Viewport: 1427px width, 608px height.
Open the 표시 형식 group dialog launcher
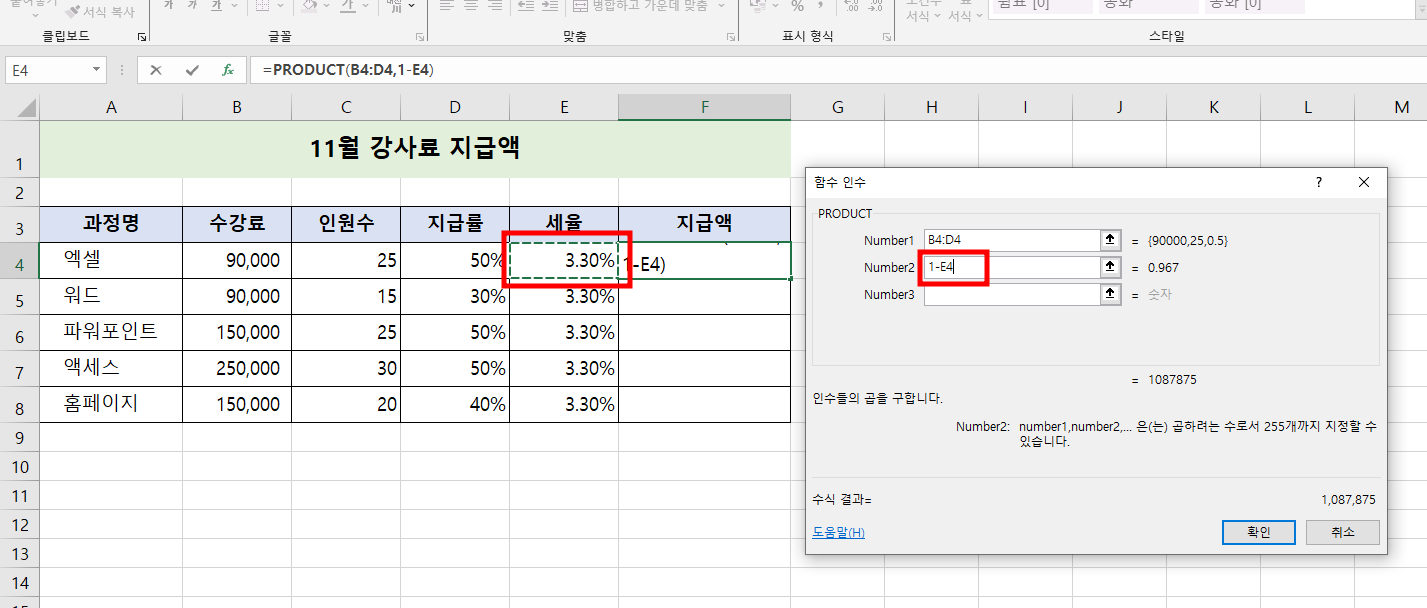click(886, 37)
